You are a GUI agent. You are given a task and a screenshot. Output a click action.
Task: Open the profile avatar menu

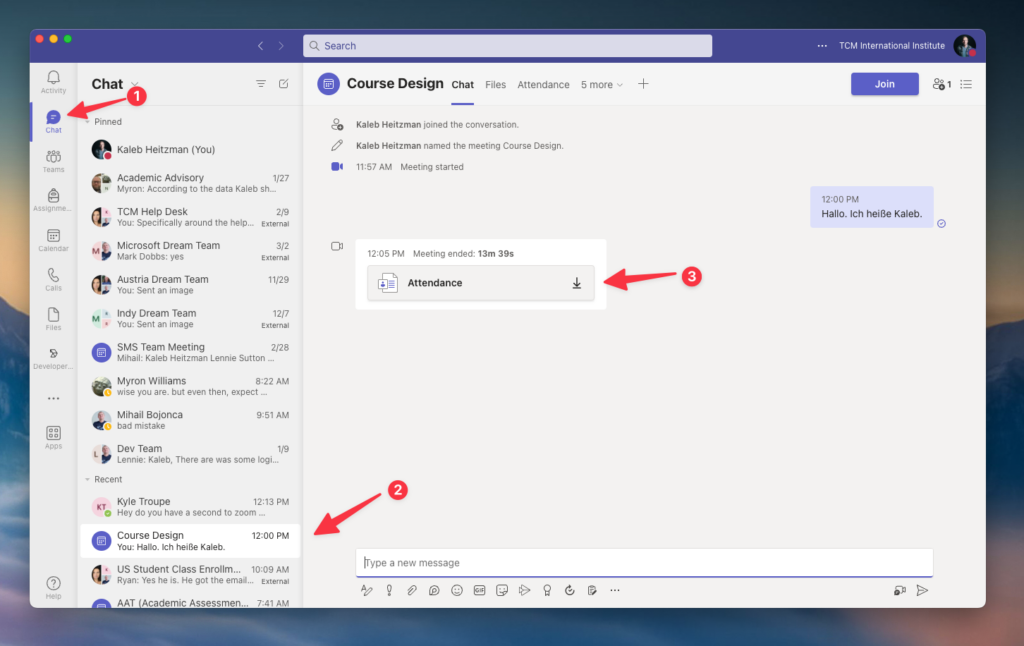pos(965,46)
